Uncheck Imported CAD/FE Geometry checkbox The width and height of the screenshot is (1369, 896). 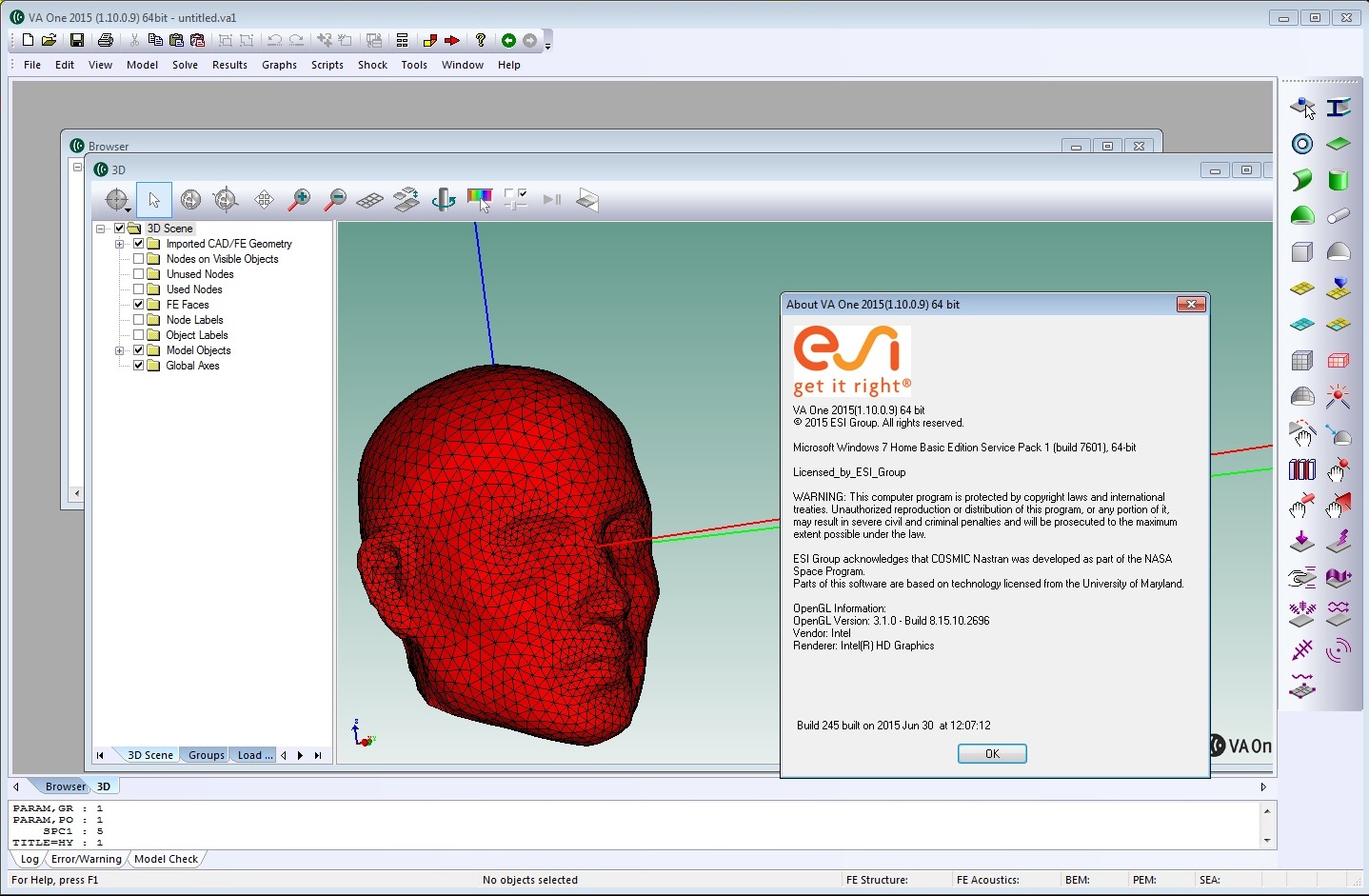(x=139, y=244)
